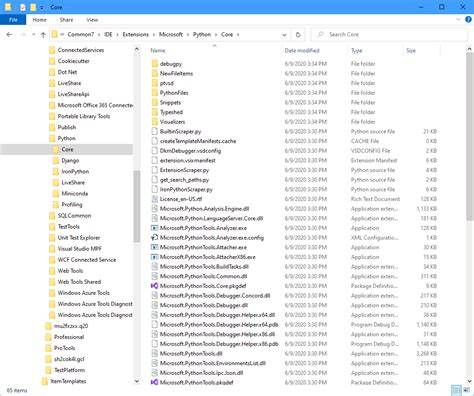The height and width of the screenshot is (396, 474).
Task: Select IDE in the address breadcrumb
Action: point(108,34)
